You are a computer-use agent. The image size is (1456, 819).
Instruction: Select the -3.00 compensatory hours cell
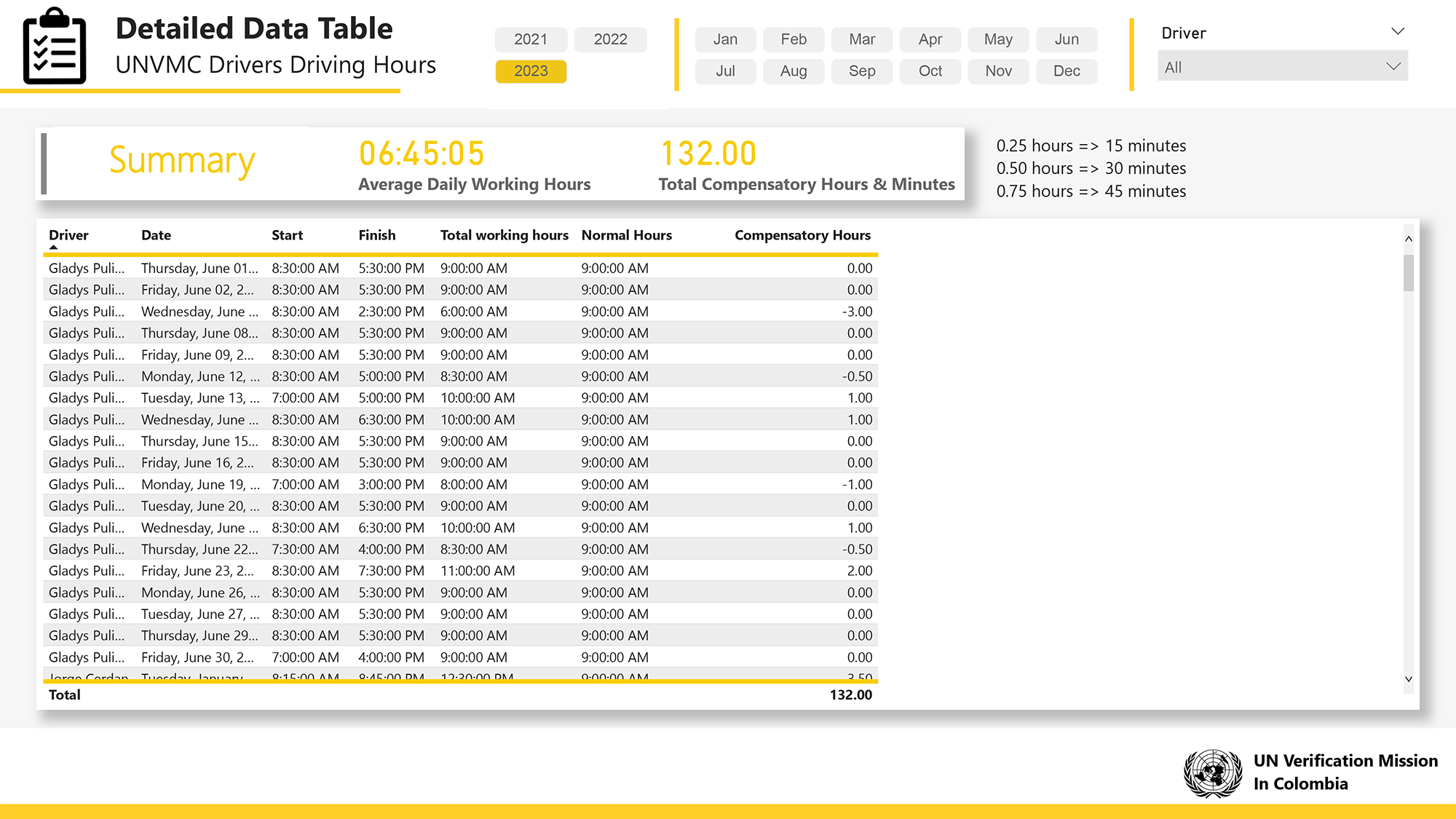click(857, 312)
